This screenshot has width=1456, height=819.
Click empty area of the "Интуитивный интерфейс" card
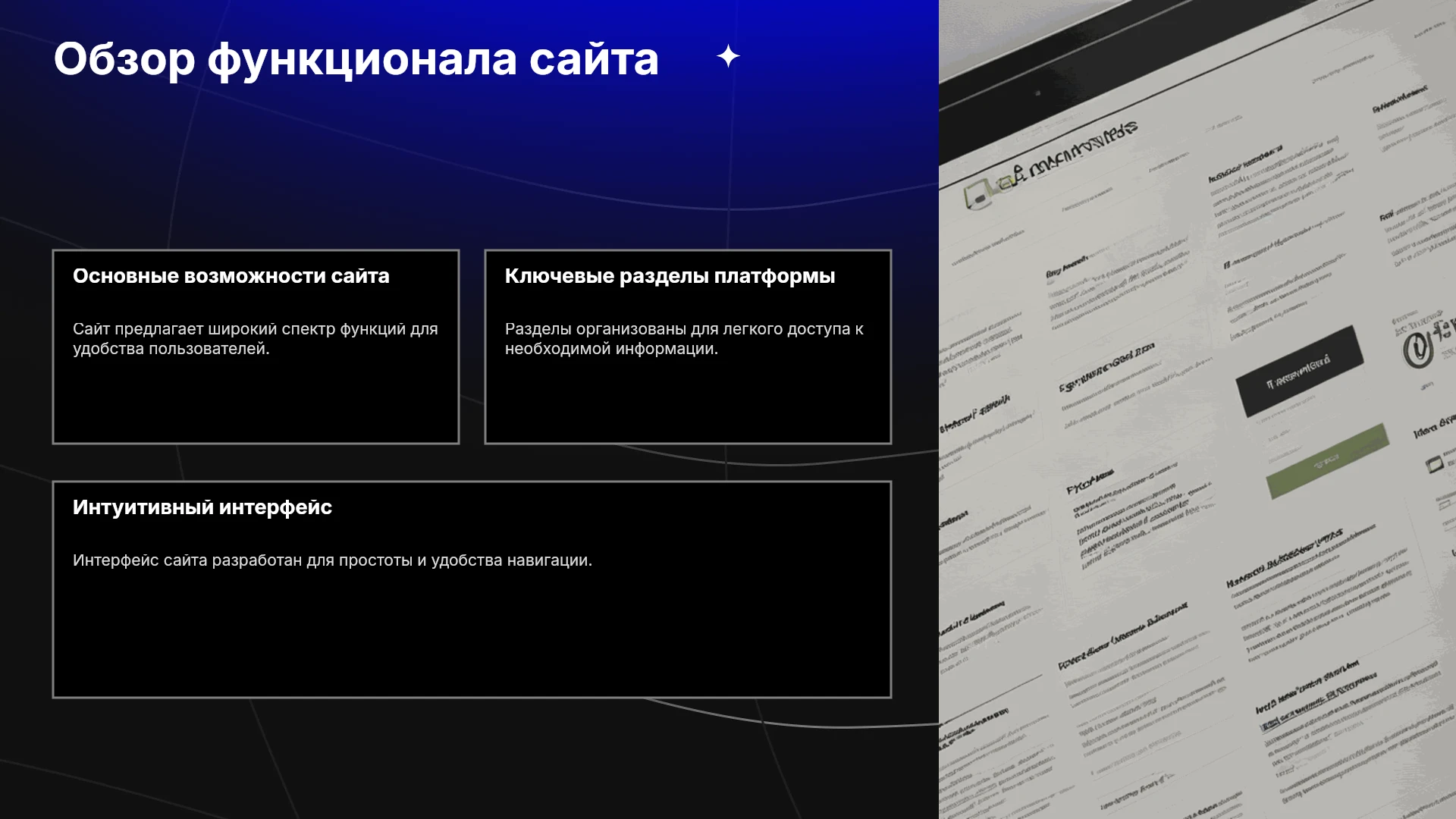point(472,637)
